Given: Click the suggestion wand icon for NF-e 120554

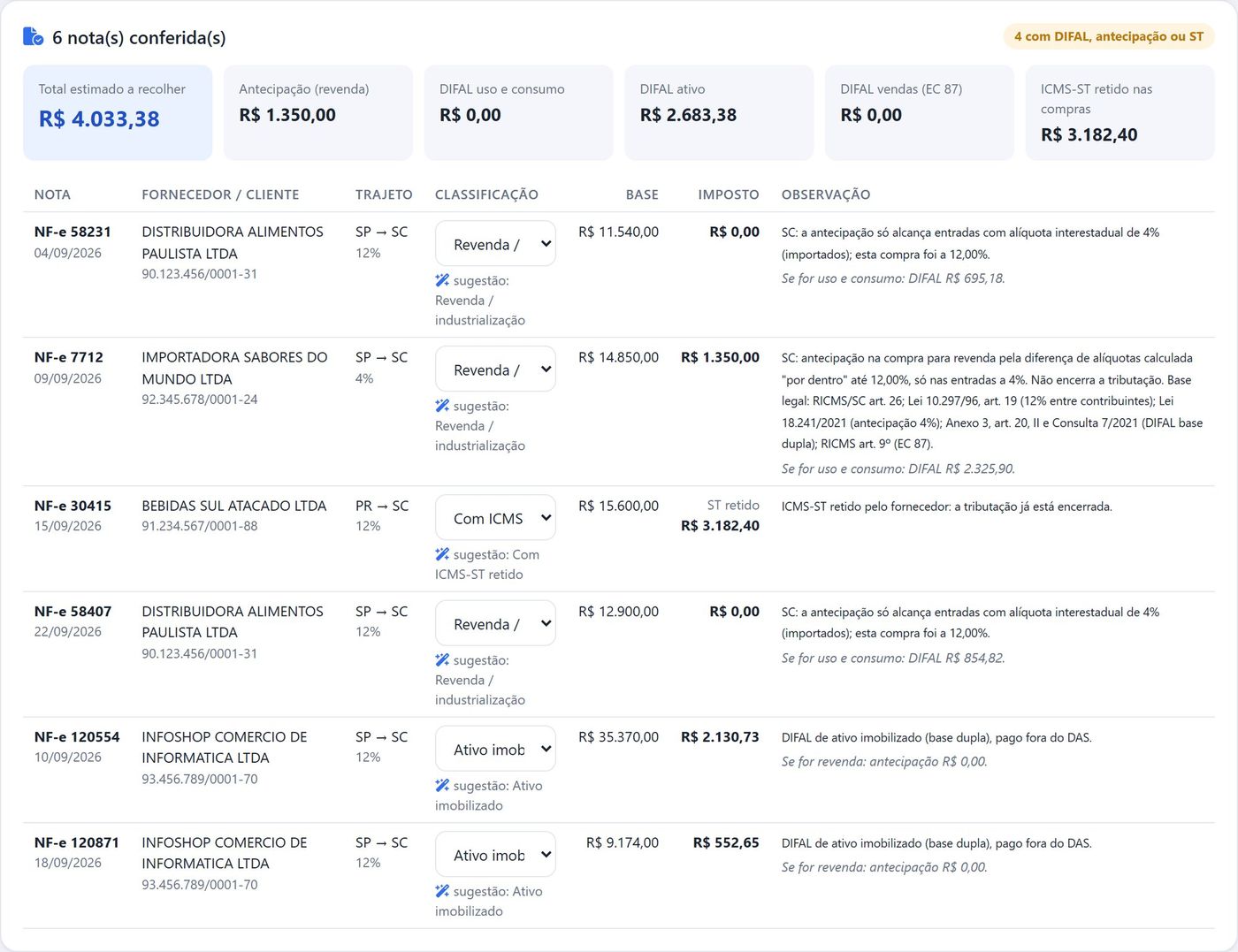Looking at the screenshot, I should point(442,785).
